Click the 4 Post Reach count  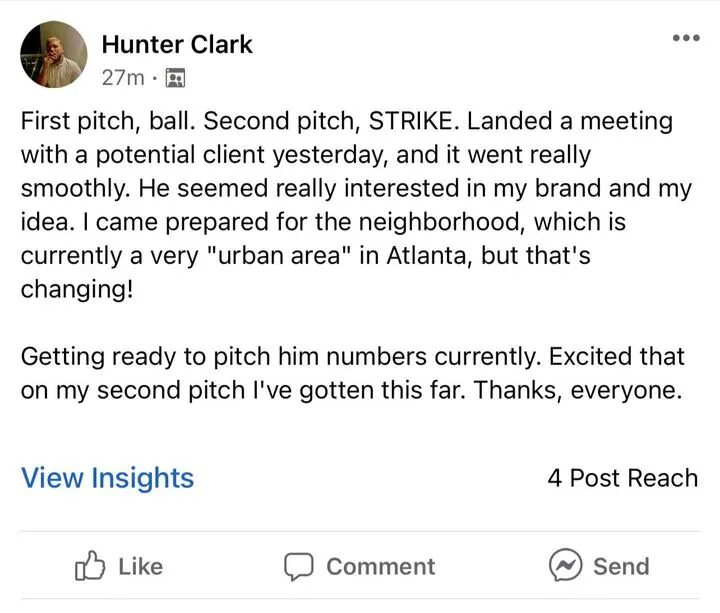623,478
